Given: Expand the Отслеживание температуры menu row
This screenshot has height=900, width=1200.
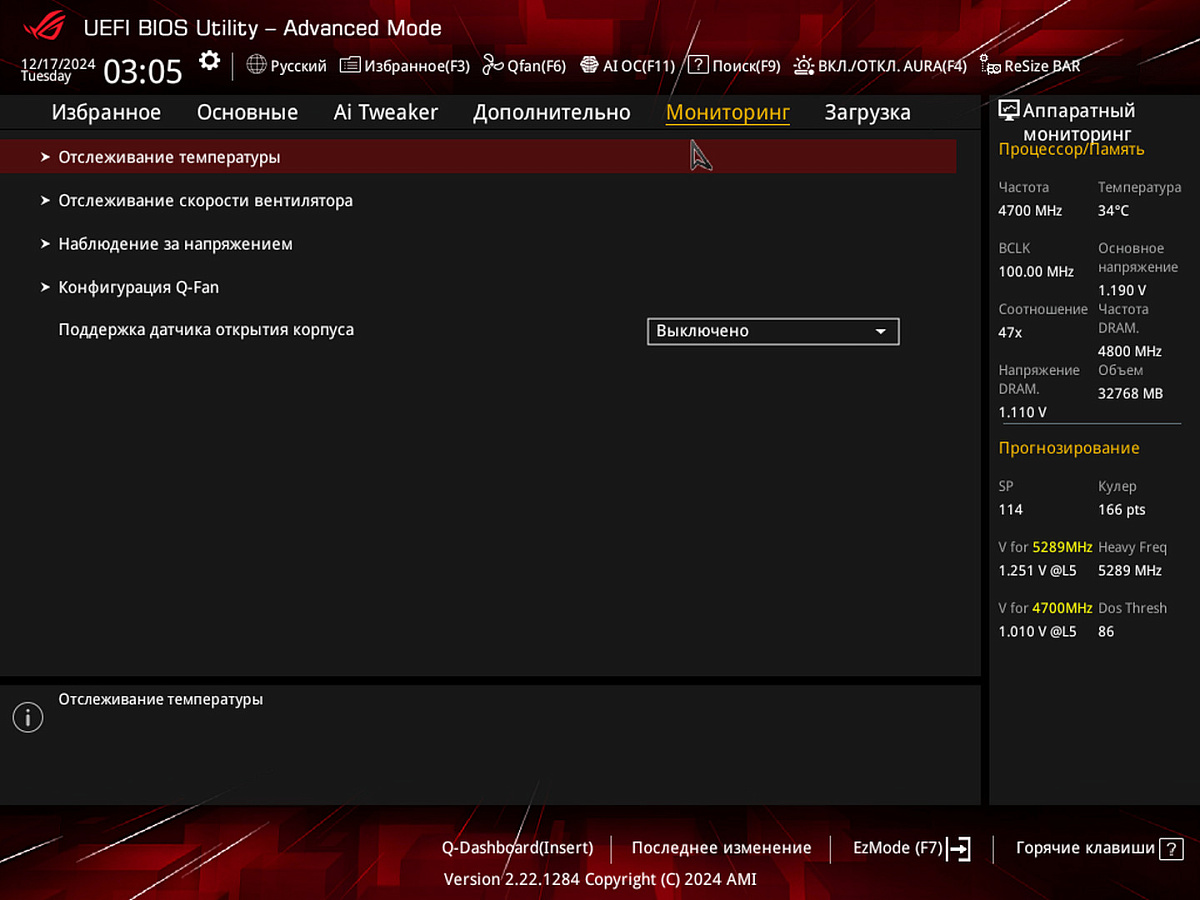Looking at the screenshot, I should click(x=478, y=157).
